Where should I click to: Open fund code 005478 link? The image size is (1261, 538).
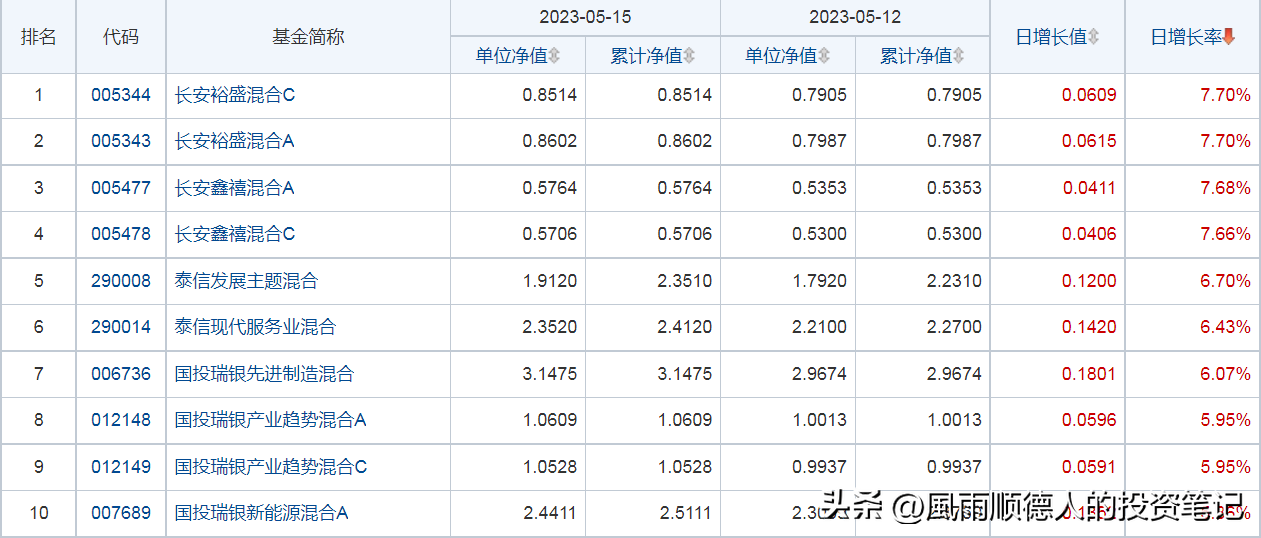coord(121,234)
